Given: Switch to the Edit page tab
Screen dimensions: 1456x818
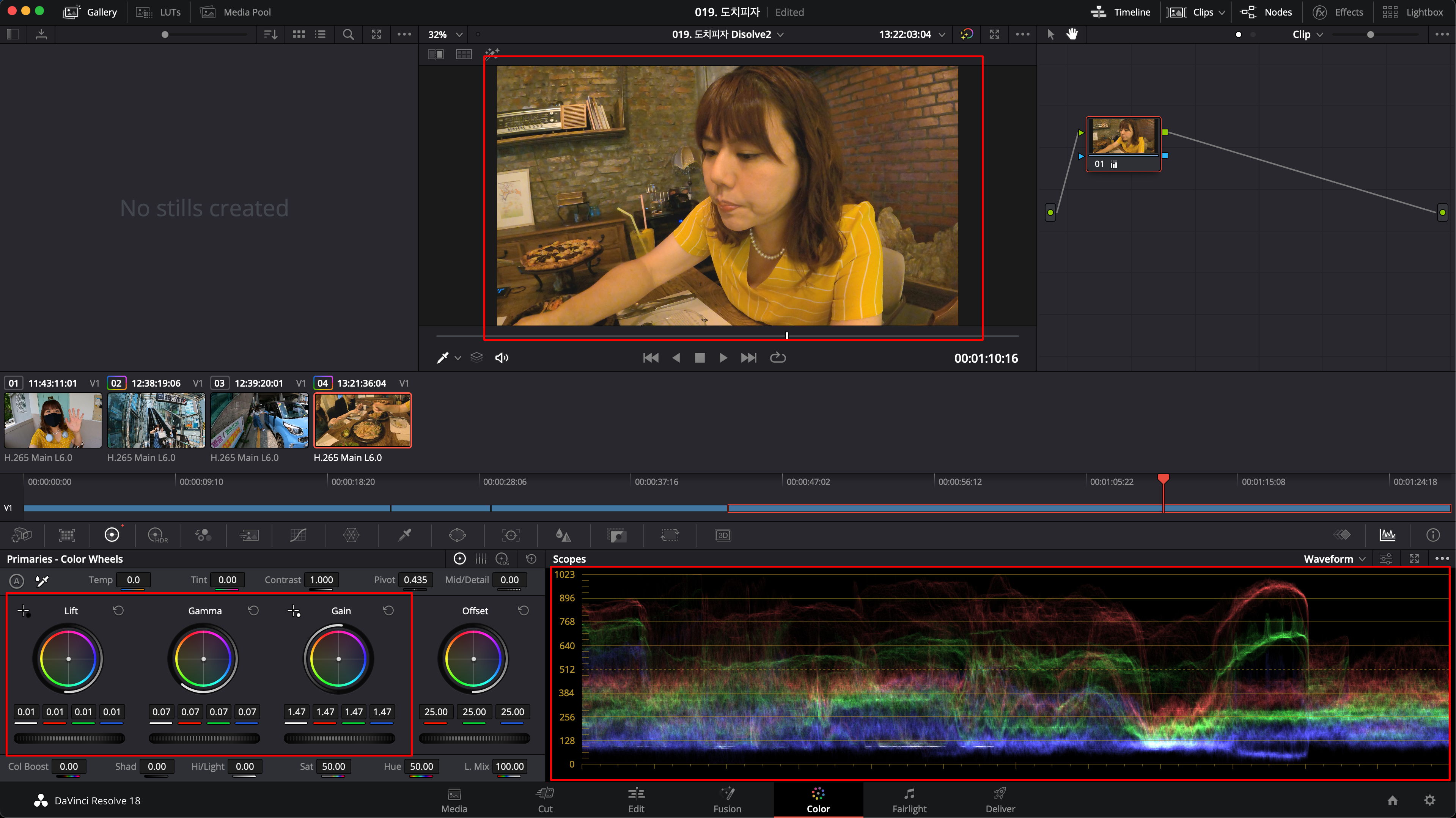Looking at the screenshot, I should (636, 800).
